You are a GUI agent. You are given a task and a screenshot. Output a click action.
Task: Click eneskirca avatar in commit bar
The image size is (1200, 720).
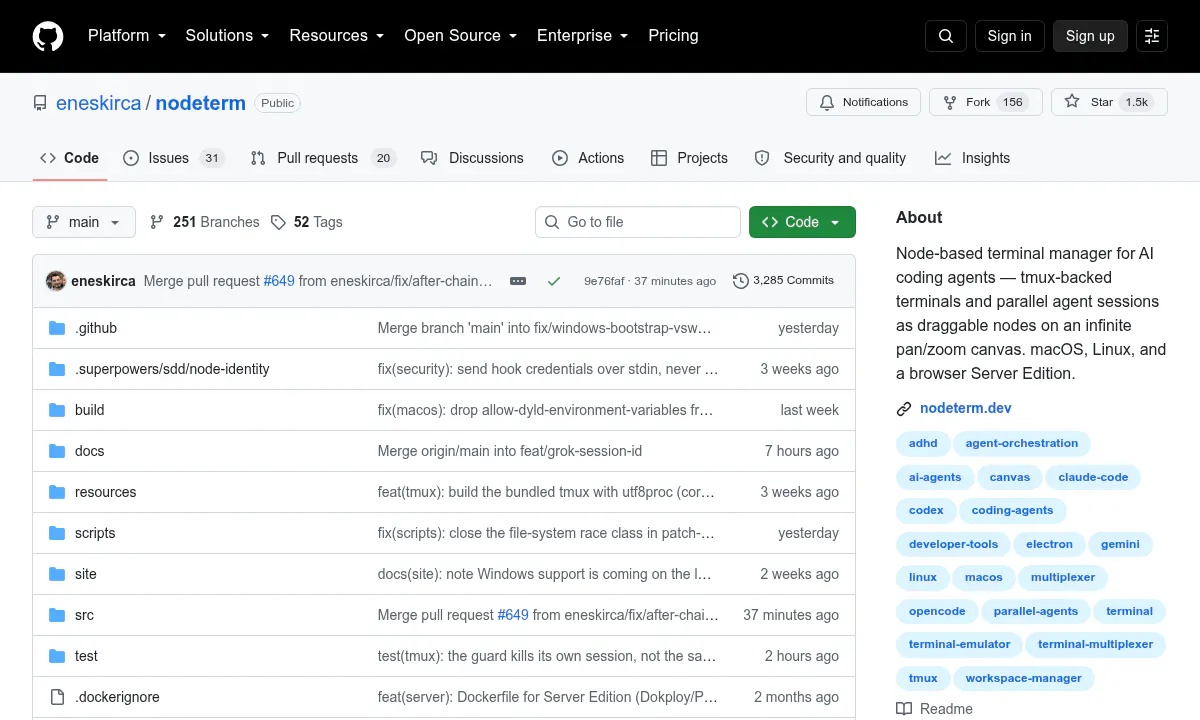tap(56, 281)
